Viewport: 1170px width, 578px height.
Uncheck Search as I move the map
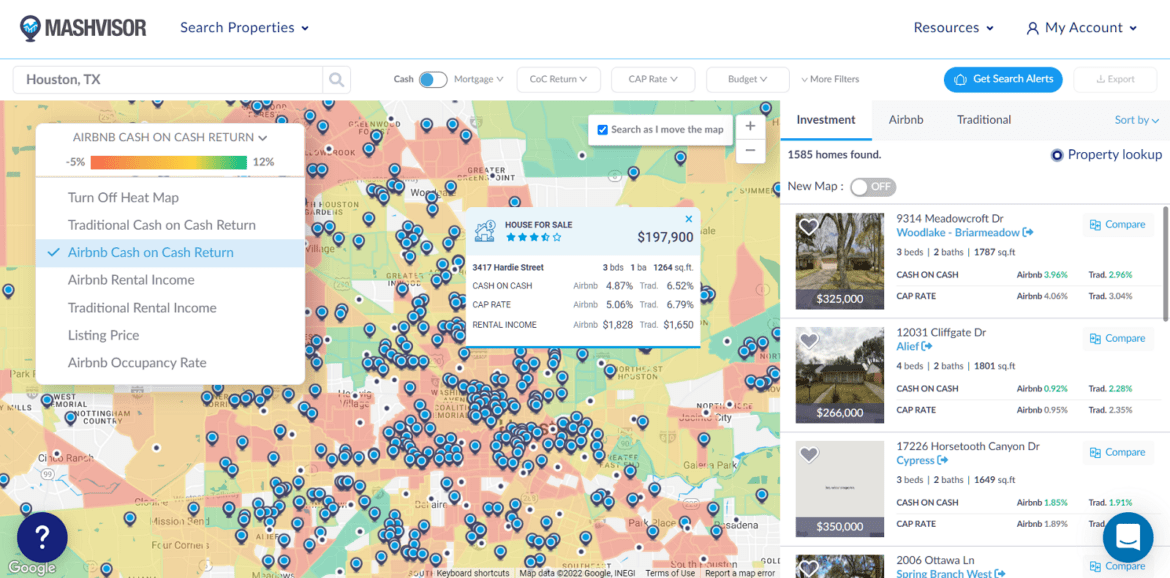(x=602, y=130)
